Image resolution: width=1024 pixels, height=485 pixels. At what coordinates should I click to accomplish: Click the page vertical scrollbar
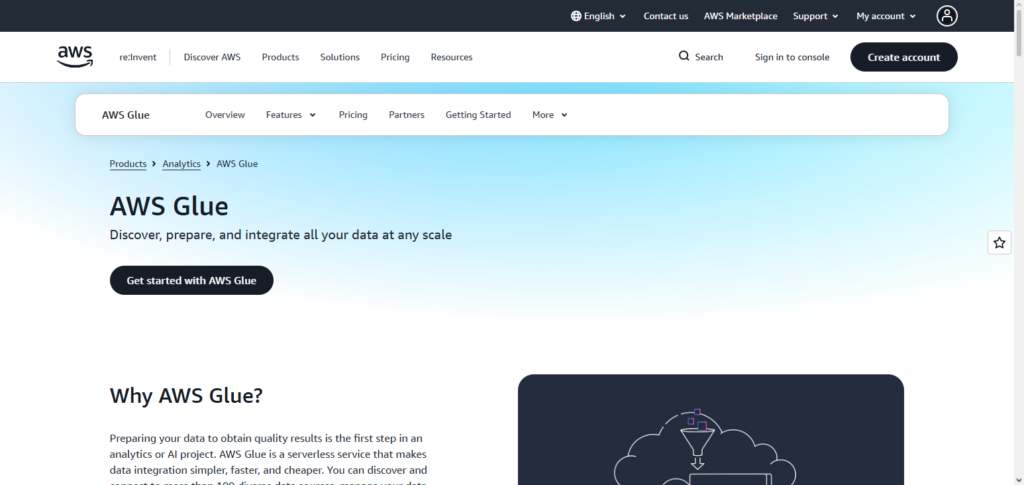point(1018,242)
